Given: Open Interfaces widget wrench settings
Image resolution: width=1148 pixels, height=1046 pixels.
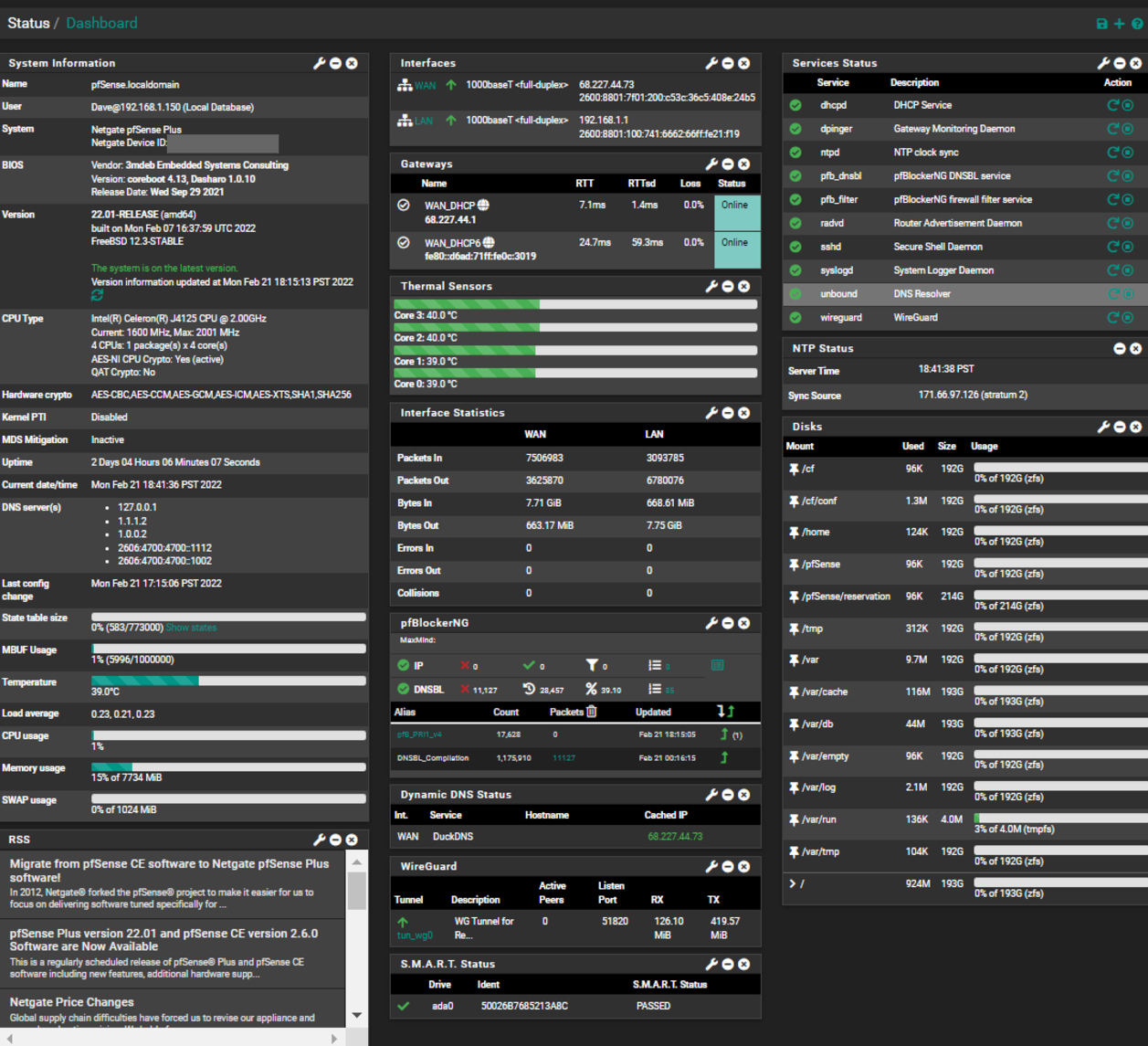Looking at the screenshot, I should coord(711,63).
